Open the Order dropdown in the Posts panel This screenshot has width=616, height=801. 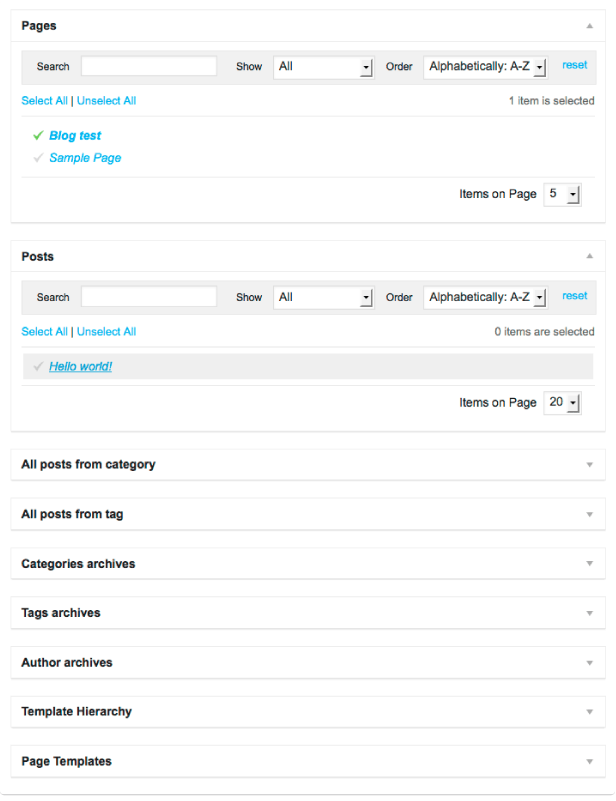(x=485, y=296)
